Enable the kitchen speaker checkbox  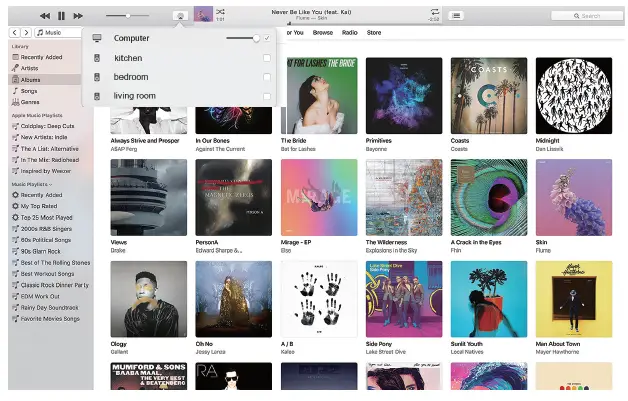point(267,58)
